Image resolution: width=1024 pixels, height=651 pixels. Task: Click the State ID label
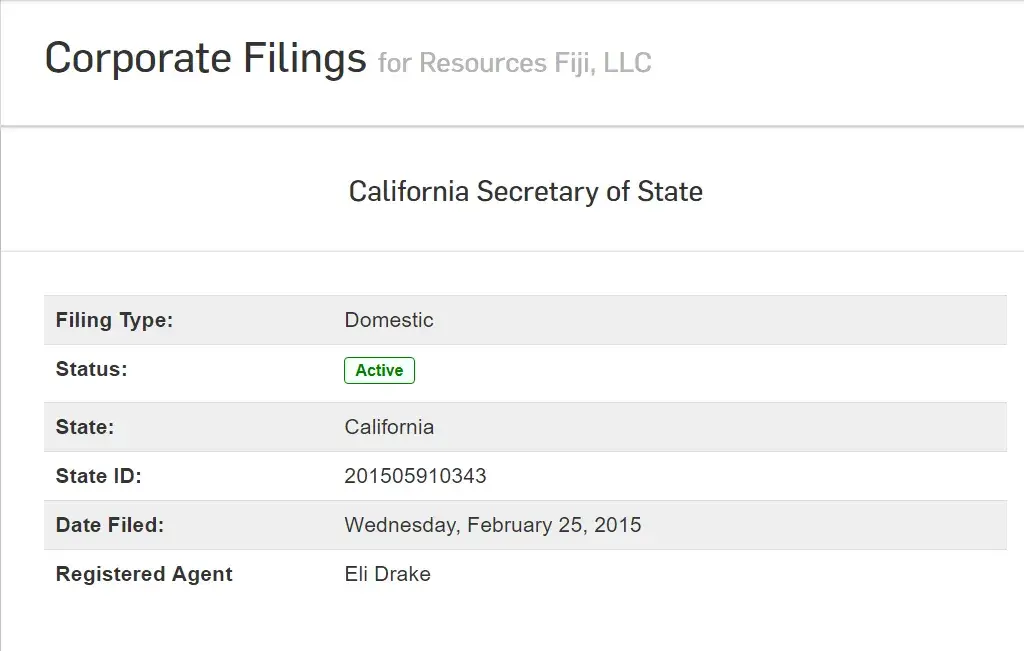click(x=99, y=476)
